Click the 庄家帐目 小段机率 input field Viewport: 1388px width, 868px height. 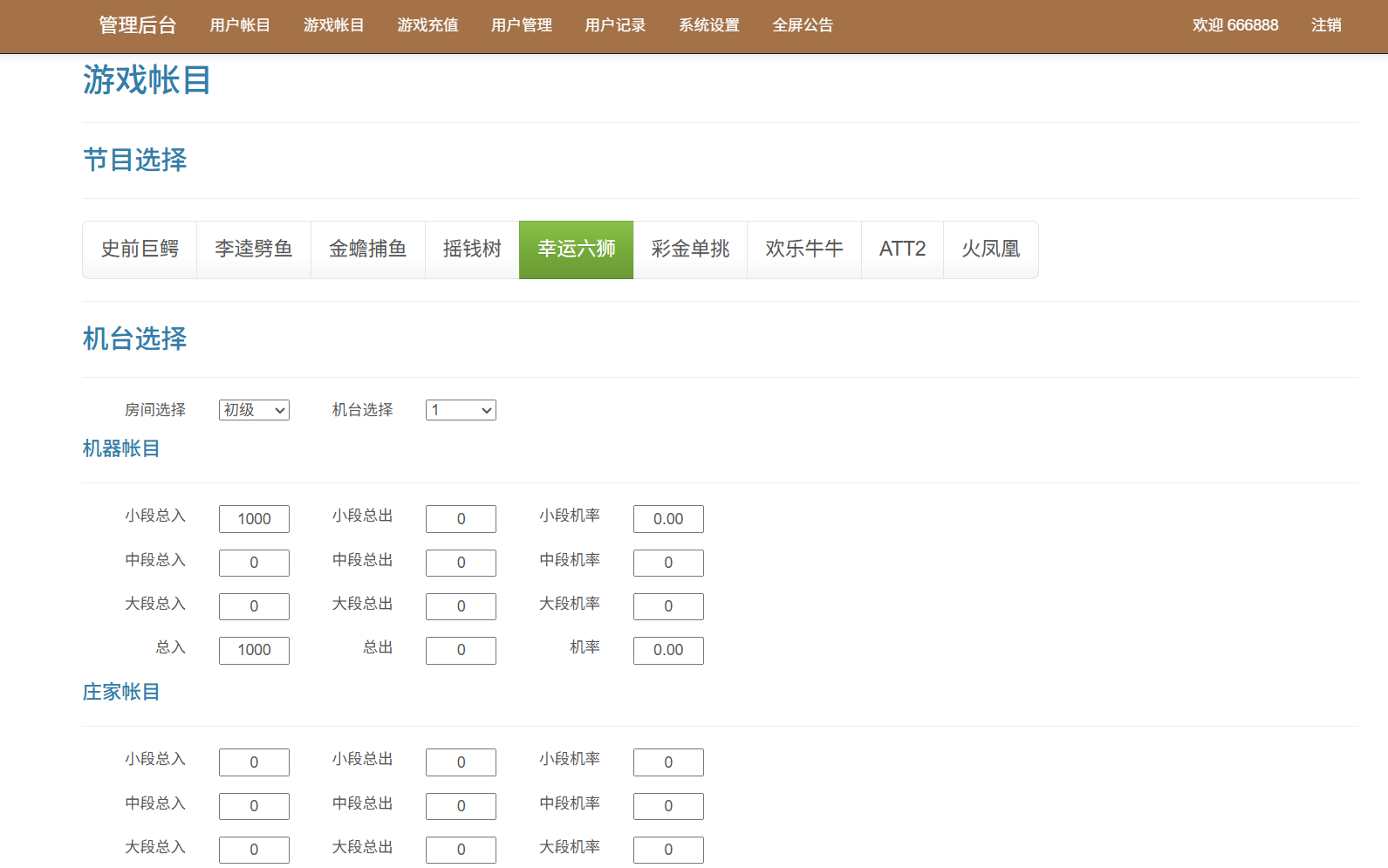point(668,762)
